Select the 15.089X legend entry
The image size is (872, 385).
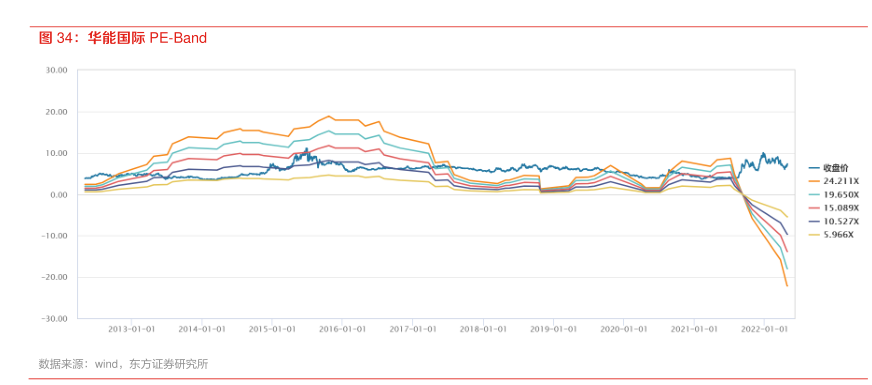click(x=833, y=208)
